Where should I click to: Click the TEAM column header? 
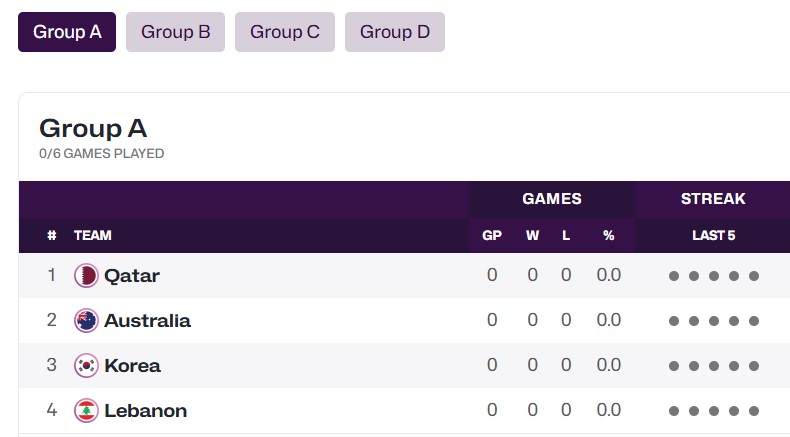pyautogui.click(x=93, y=235)
